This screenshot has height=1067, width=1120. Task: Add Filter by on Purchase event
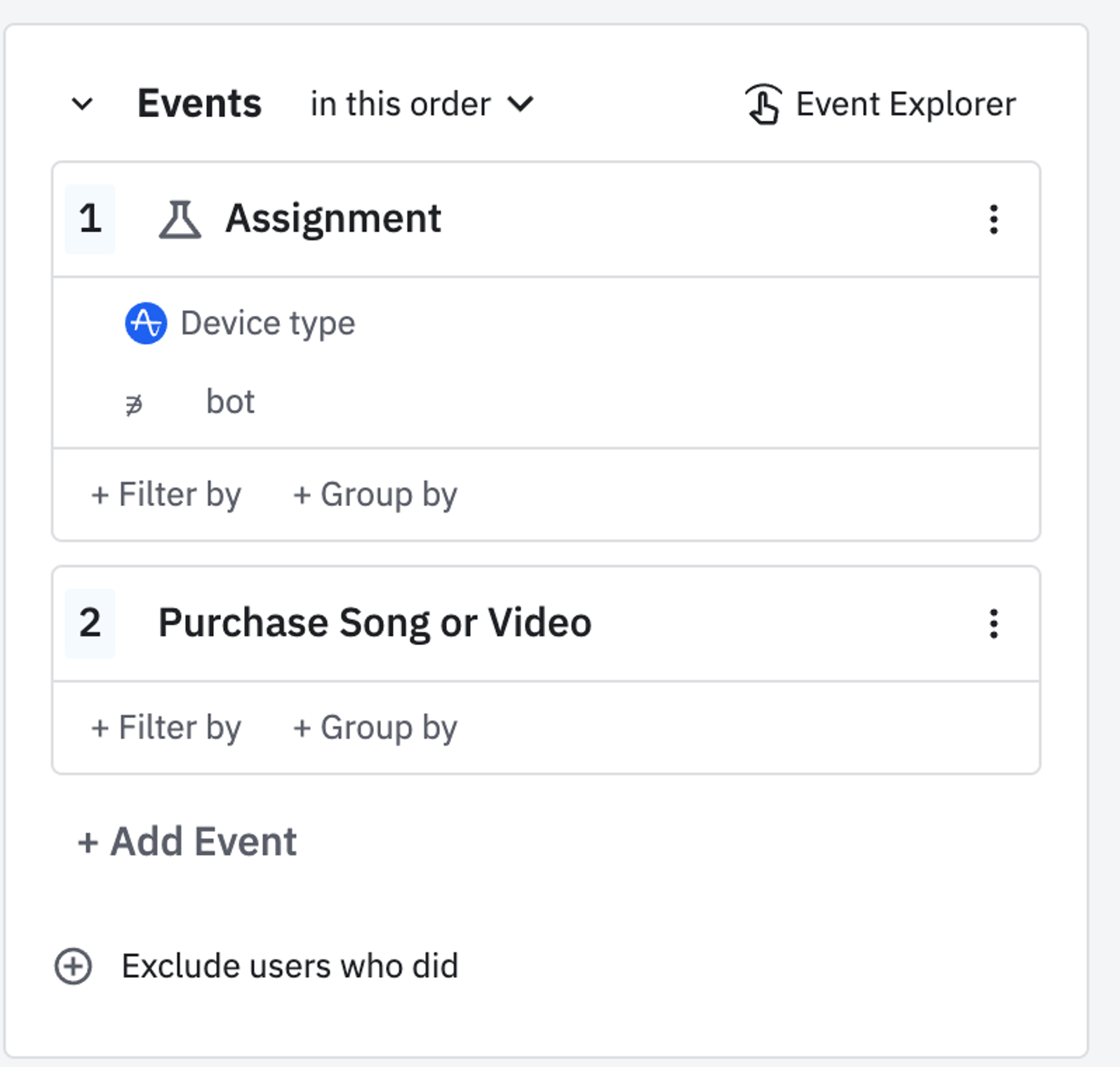click(166, 727)
